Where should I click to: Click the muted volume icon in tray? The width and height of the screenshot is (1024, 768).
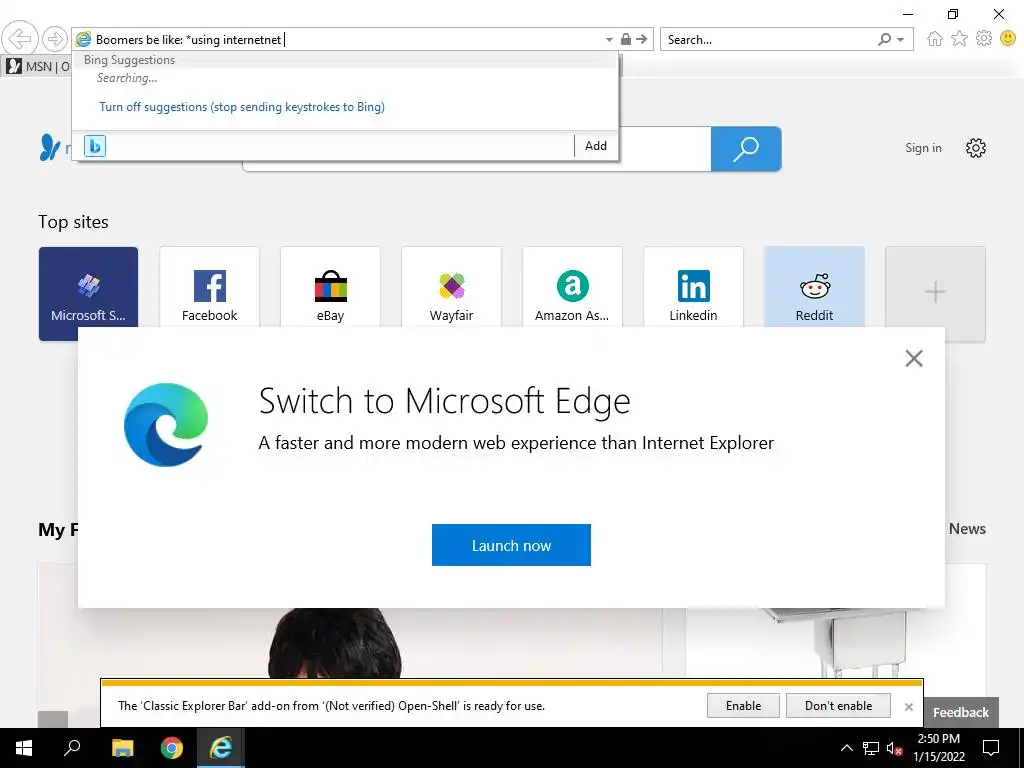point(894,748)
